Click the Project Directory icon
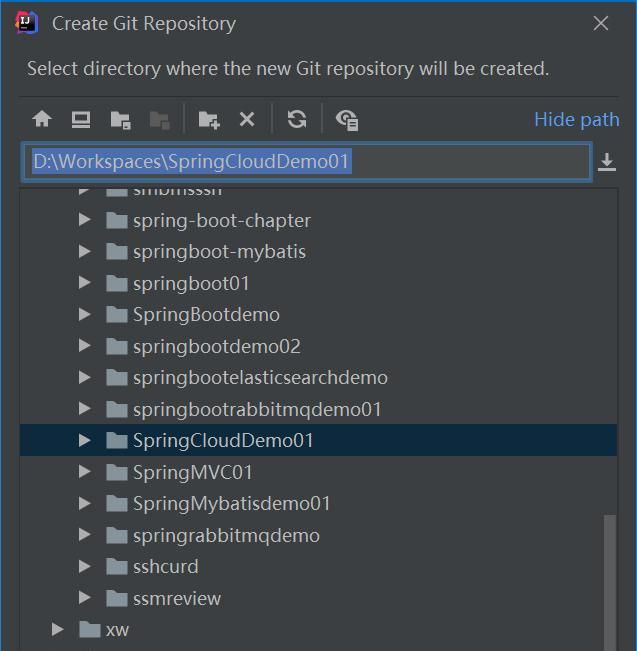This screenshot has height=651, width=637. pyautogui.click(x=120, y=120)
